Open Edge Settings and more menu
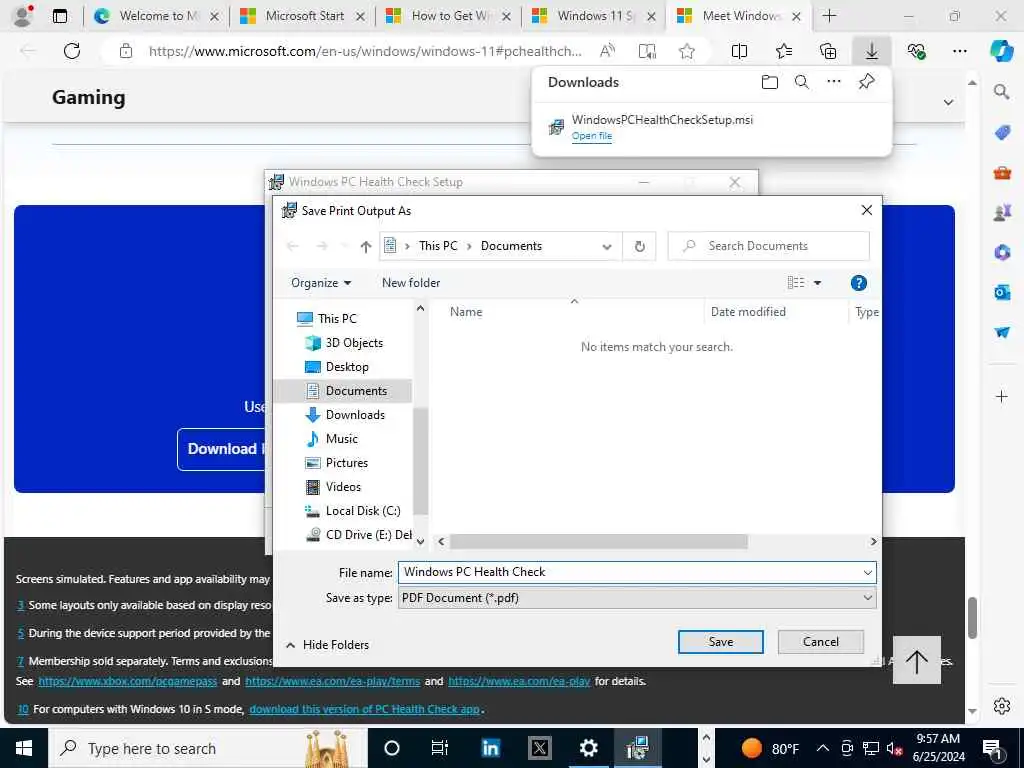 point(959,51)
